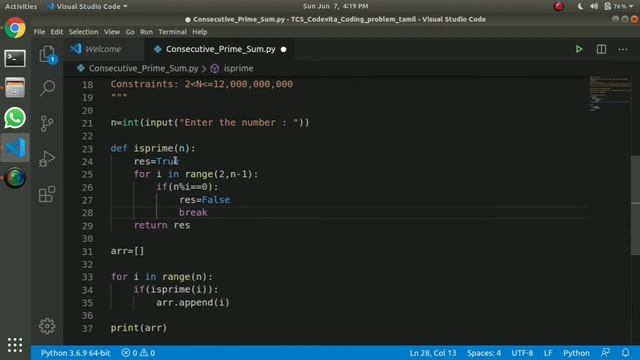This screenshot has width=640, height=360.
Task: Click the Constraints comment on line 18
Action: (x=202, y=84)
